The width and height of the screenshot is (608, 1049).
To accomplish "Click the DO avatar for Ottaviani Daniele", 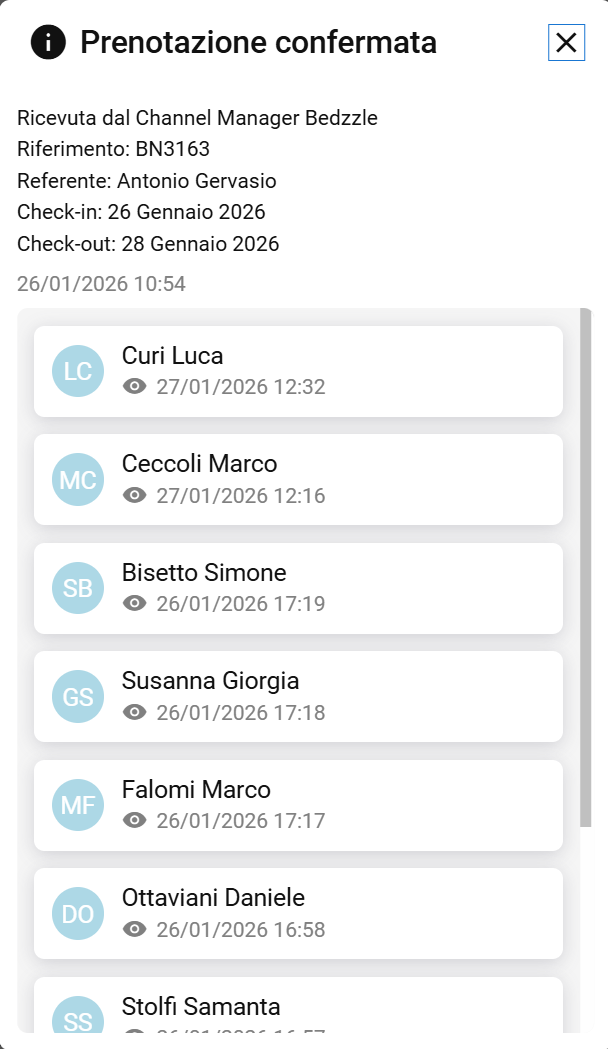I will tap(78, 913).
